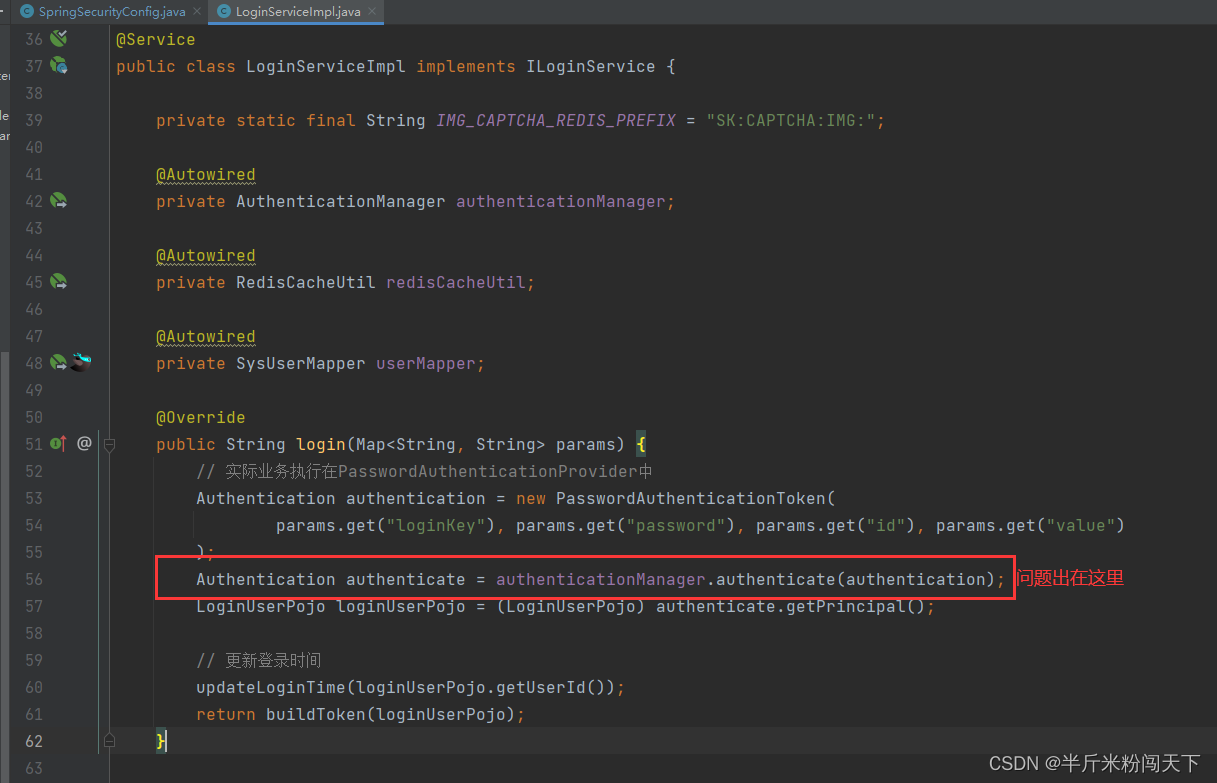Click line number 62 in the gutter
1217x783 pixels.
(x=33, y=741)
